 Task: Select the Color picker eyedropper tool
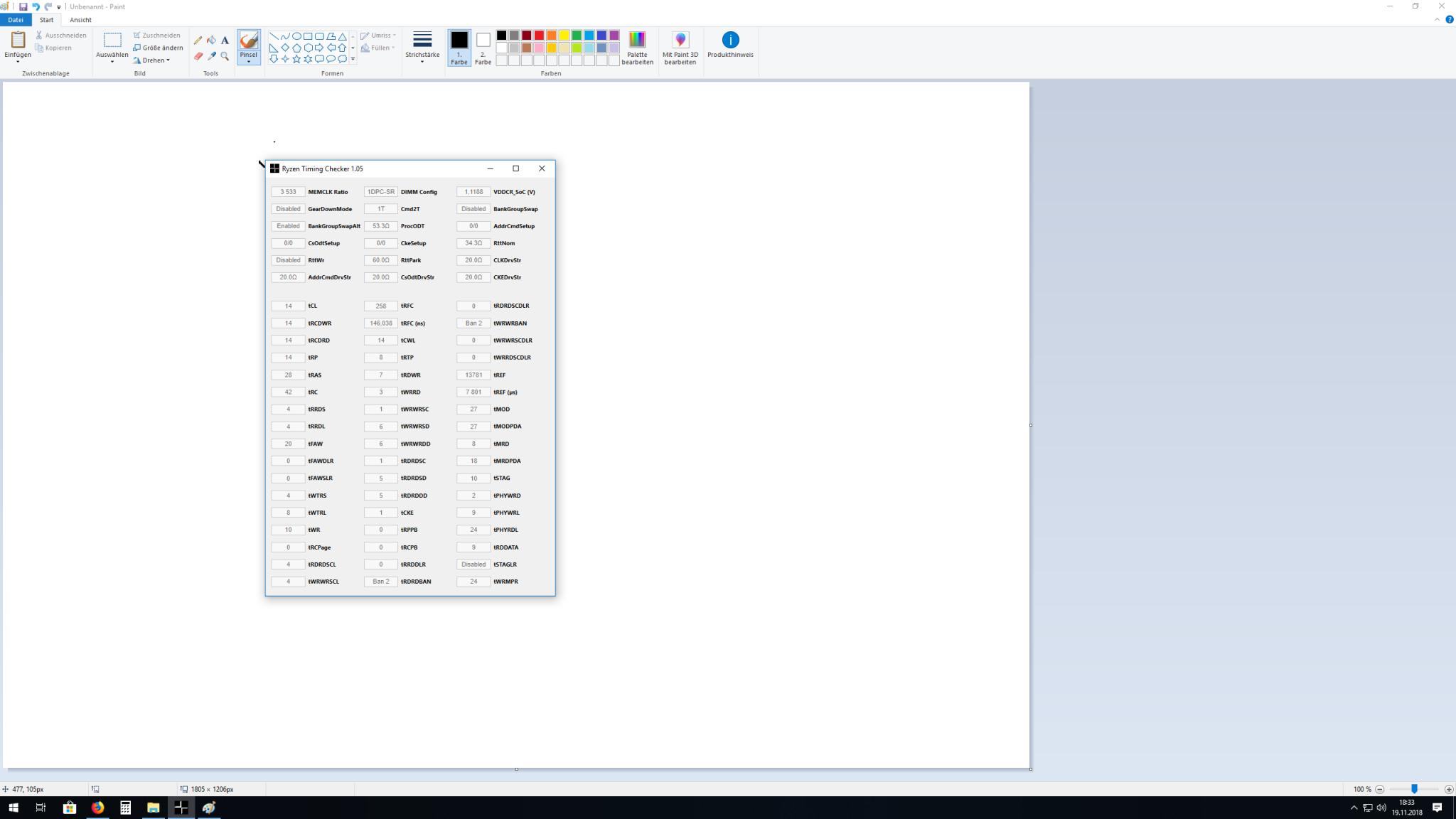[211, 56]
